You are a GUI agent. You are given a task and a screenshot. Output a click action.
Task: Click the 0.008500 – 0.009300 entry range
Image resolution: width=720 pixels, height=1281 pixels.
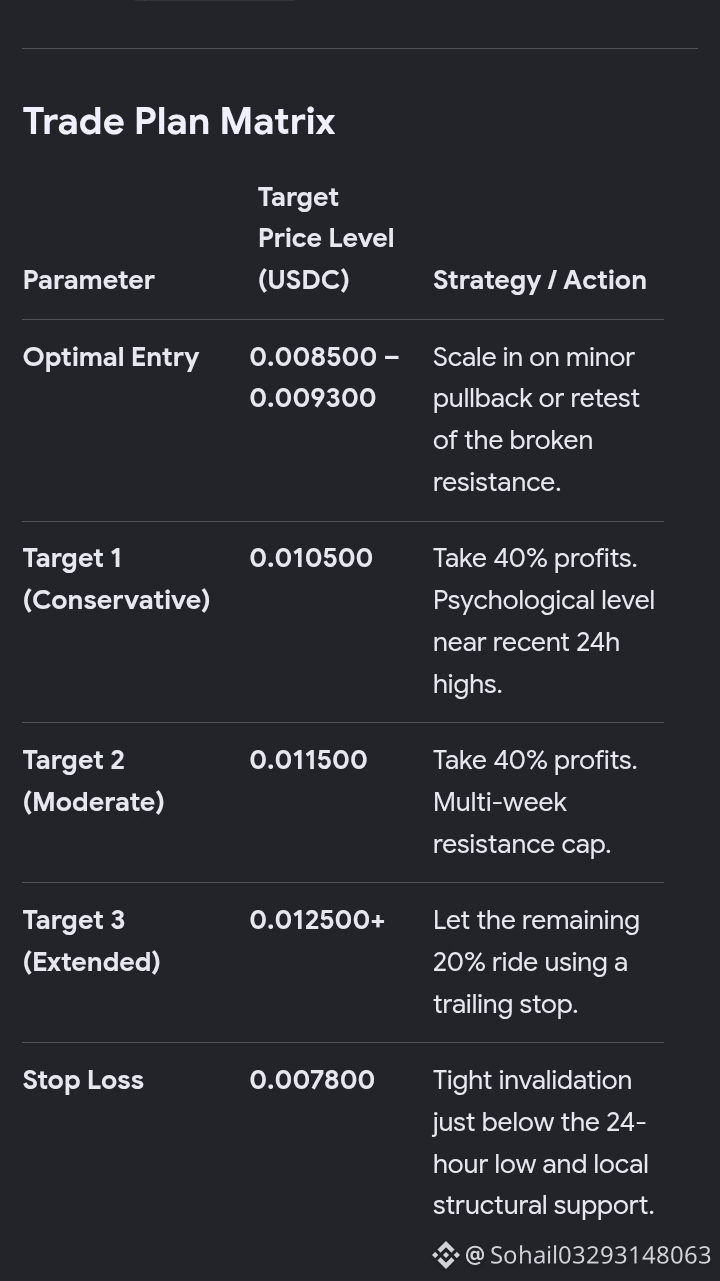click(x=324, y=377)
